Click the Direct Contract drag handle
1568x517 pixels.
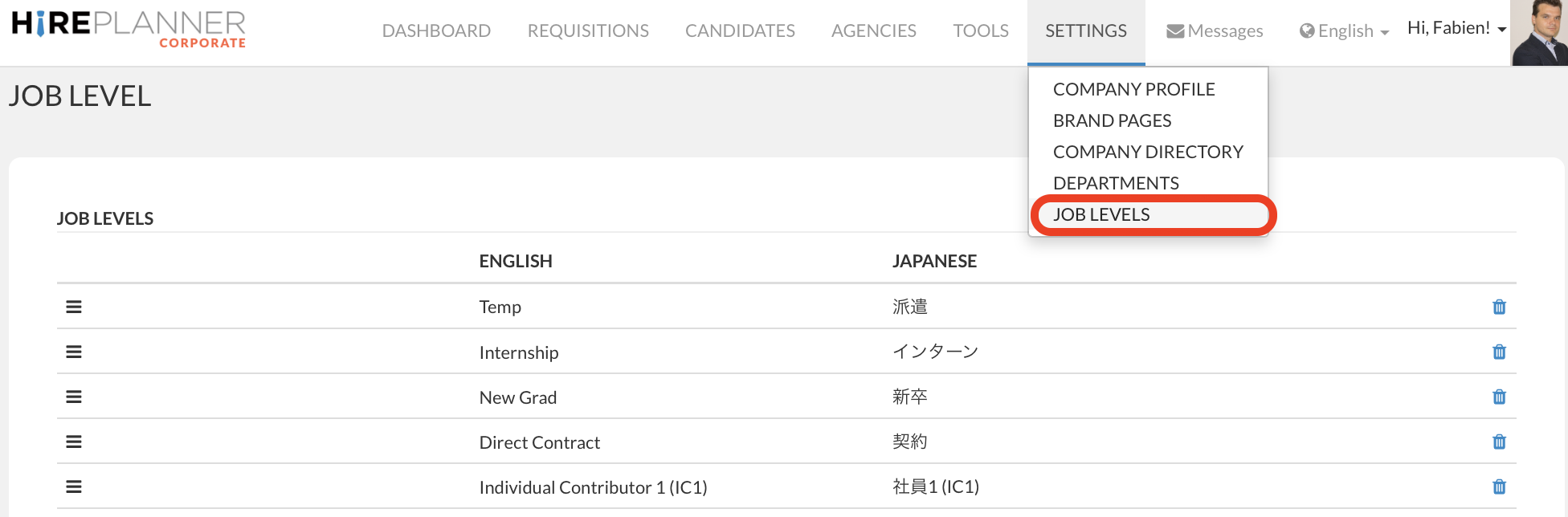pyautogui.click(x=74, y=442)
